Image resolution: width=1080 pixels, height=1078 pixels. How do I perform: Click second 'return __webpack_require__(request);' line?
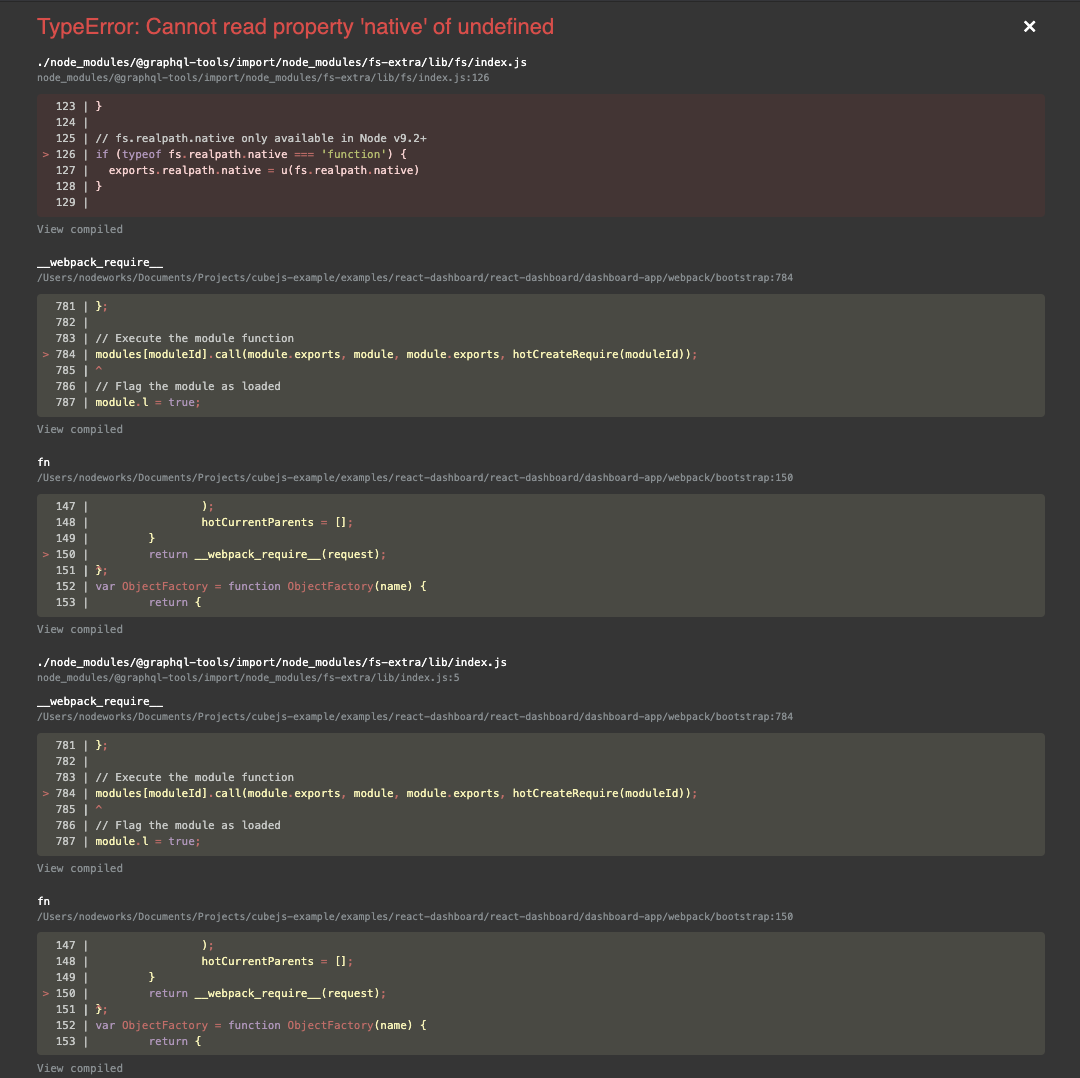267,993
